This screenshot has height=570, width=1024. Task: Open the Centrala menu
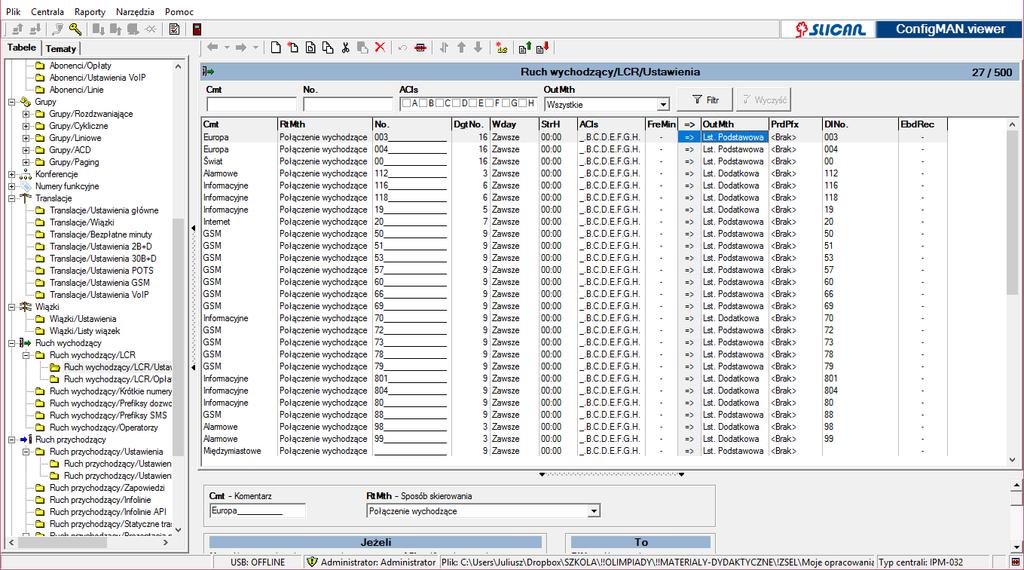click(x=48, y=12)
